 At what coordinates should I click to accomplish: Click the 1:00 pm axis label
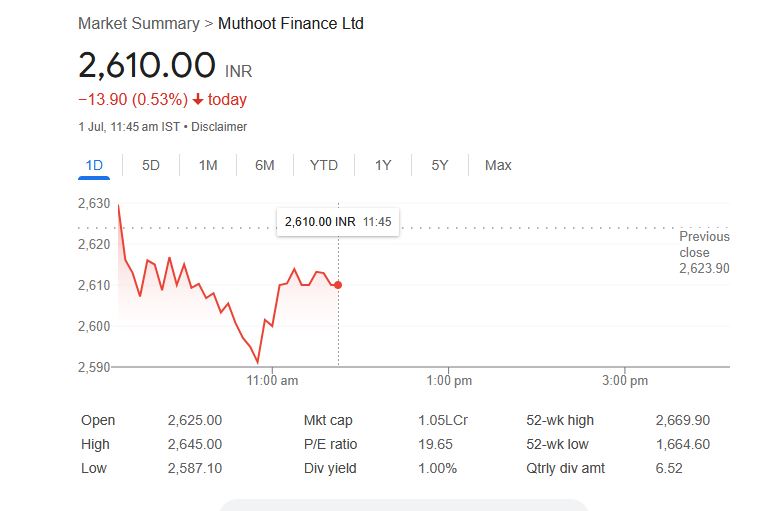[x=449, y=381]
